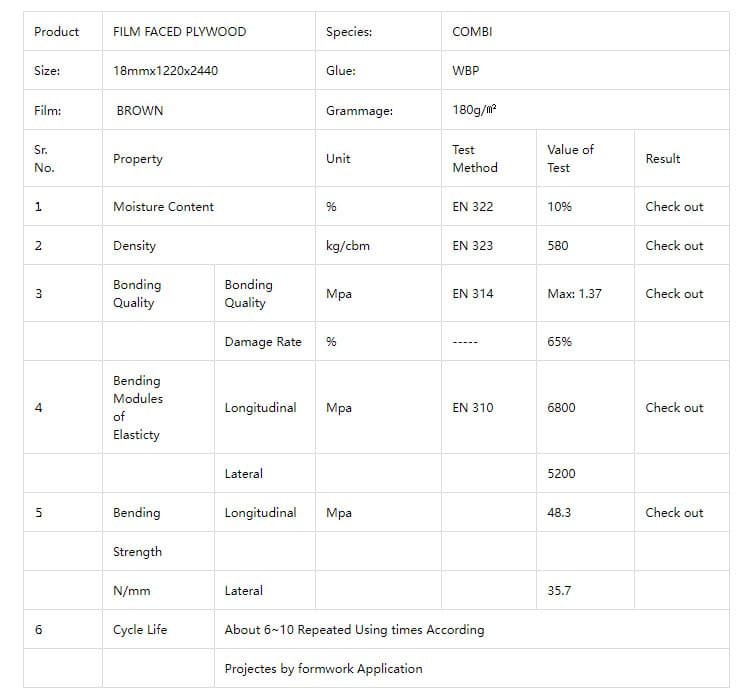
Task: Click the Bending Modules of Elasticty cell
Action: point(138,408)
